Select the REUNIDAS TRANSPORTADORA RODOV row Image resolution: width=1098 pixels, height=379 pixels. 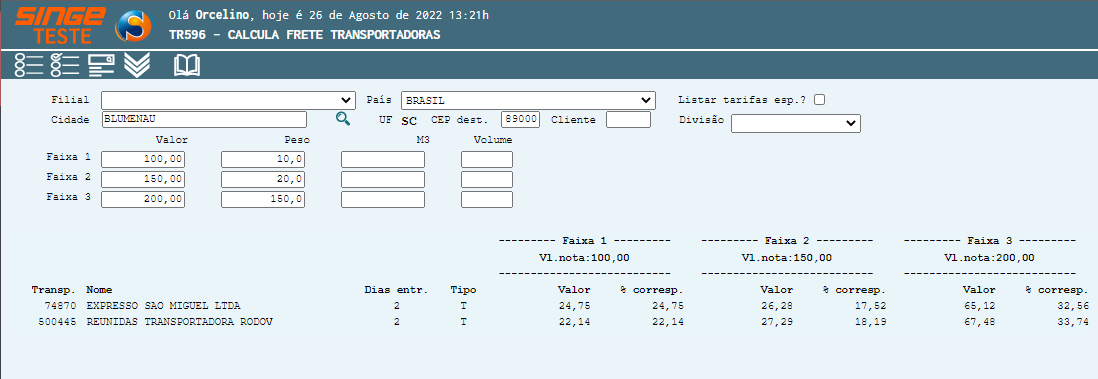560,322
